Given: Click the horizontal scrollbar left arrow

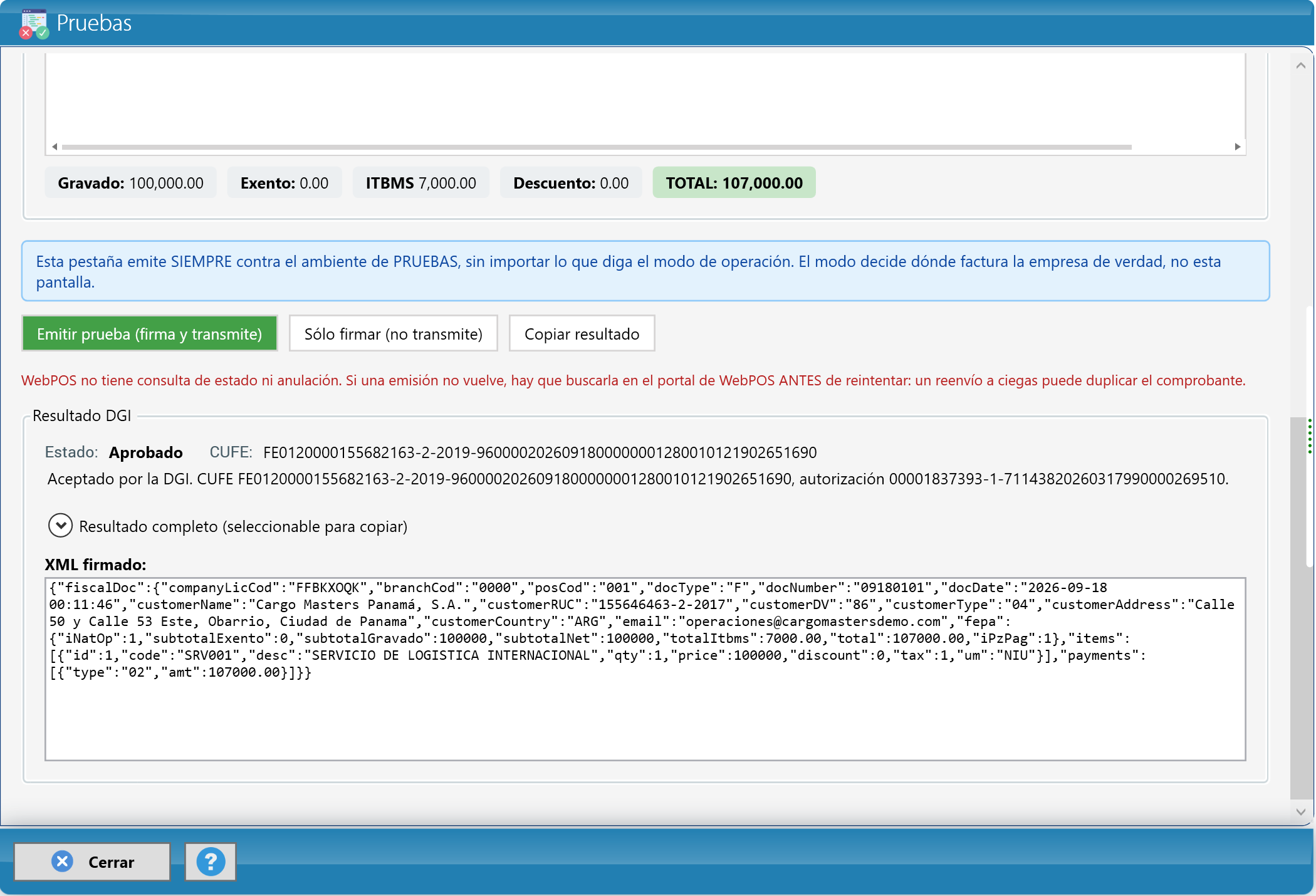Looking at the screenshot, I should pos(55,147).
